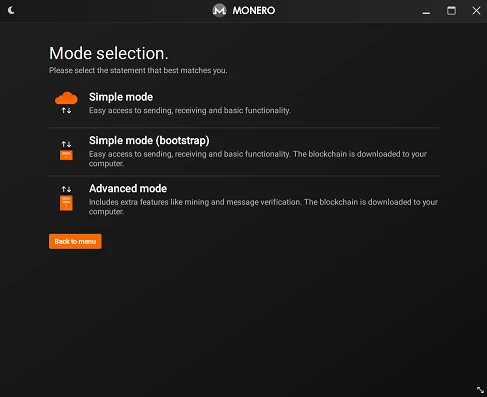Viewport: 487px width, 397px height.
Task: Pick the Advanced mode heading
Action: click(128, 188)
